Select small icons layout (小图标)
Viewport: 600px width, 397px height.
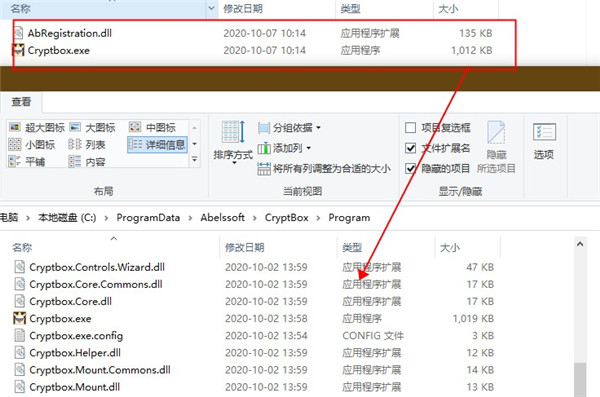tap(32, 145)
